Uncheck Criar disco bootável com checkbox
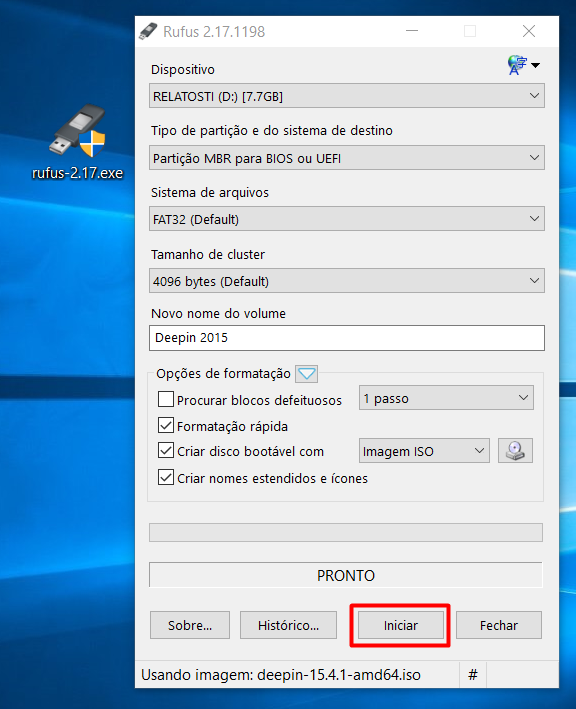 pyautogui.click(x=165, y=450)
